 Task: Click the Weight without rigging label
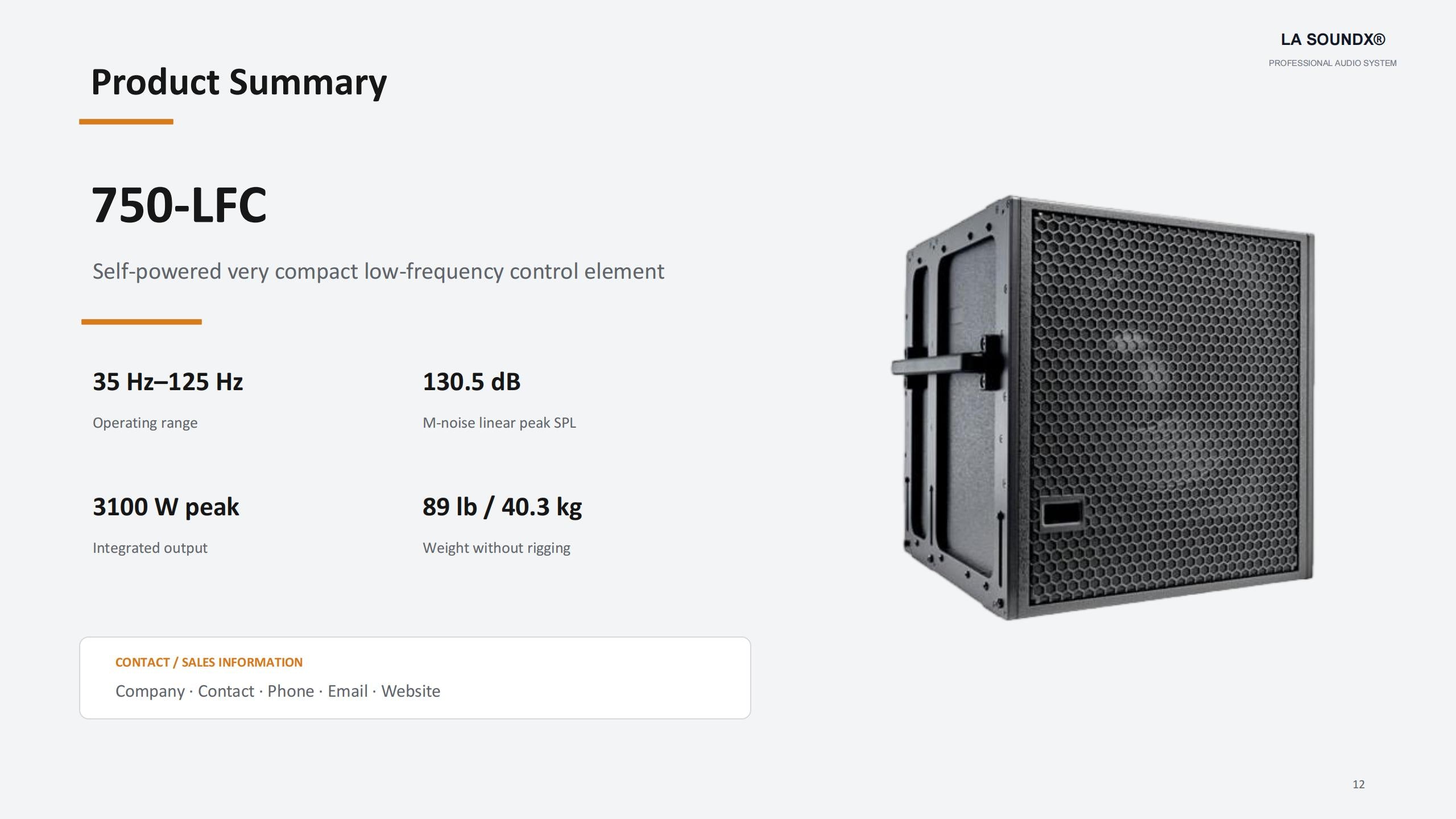click(x=497, y=548)
